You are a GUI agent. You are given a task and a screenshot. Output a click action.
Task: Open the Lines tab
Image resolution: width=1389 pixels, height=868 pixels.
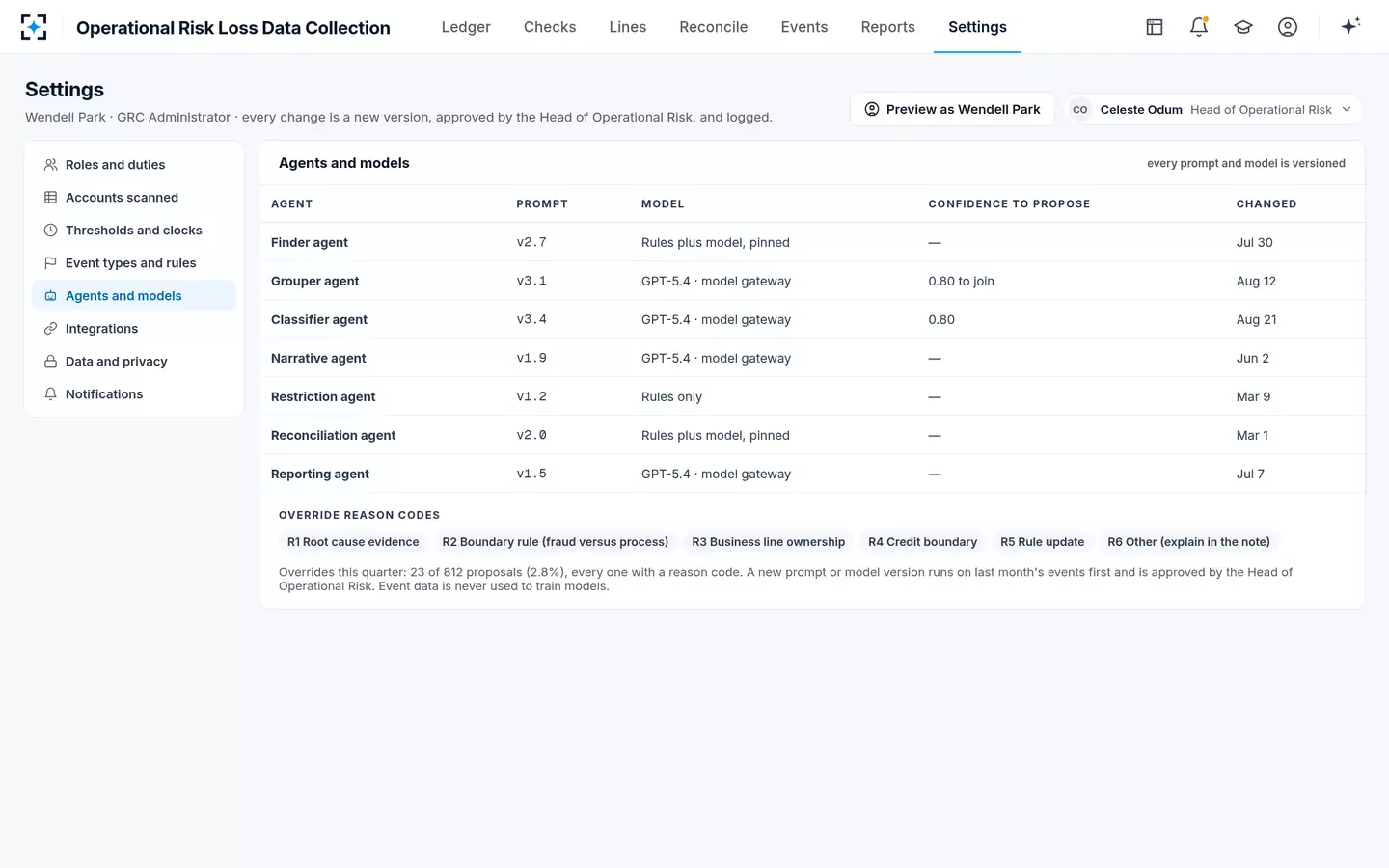(628, 27)
